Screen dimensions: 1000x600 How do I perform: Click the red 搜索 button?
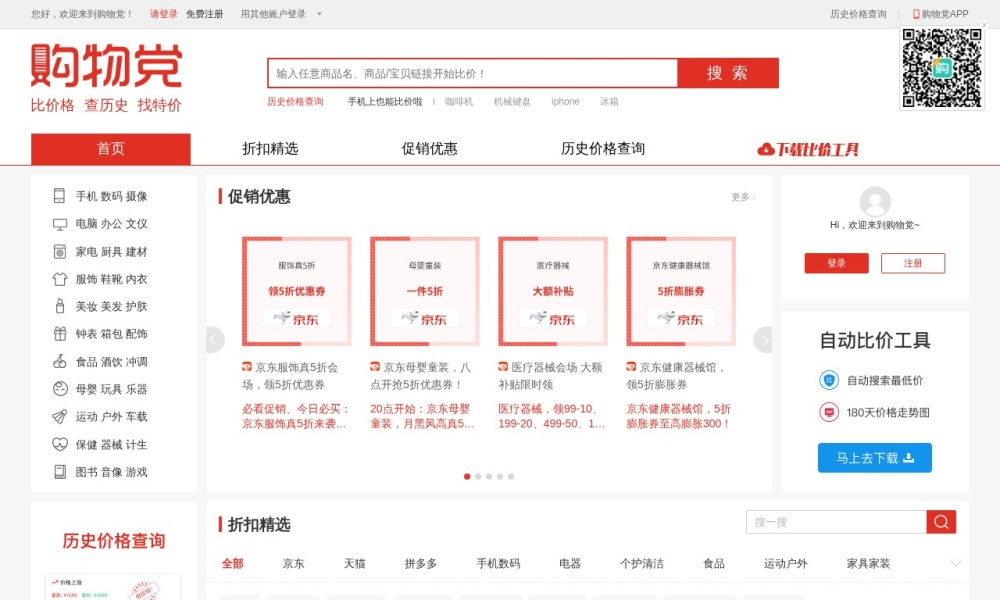(728, 73)
